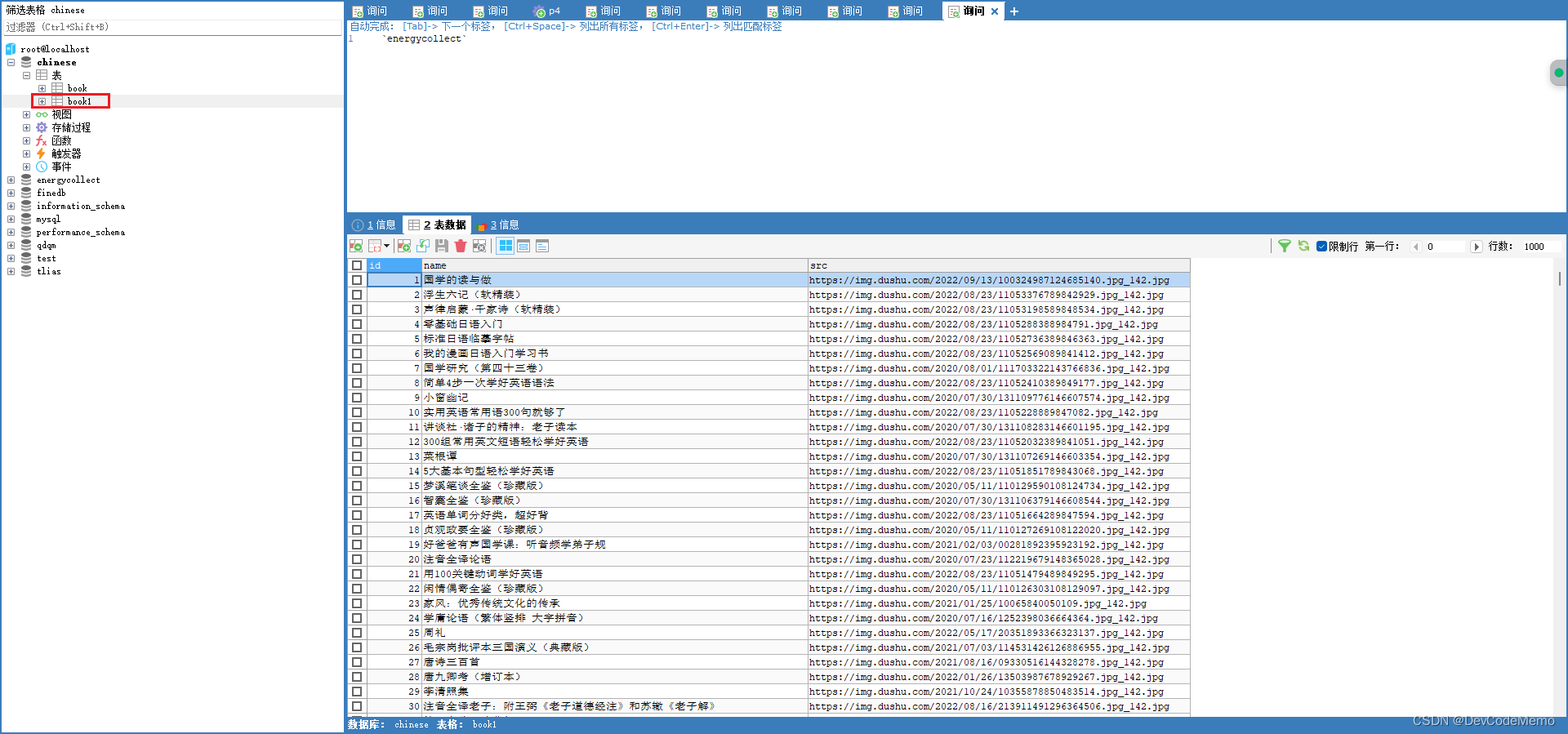Open the 1 信息 result tab
This screenshot has width=1568, height=734.
point(374,225)
